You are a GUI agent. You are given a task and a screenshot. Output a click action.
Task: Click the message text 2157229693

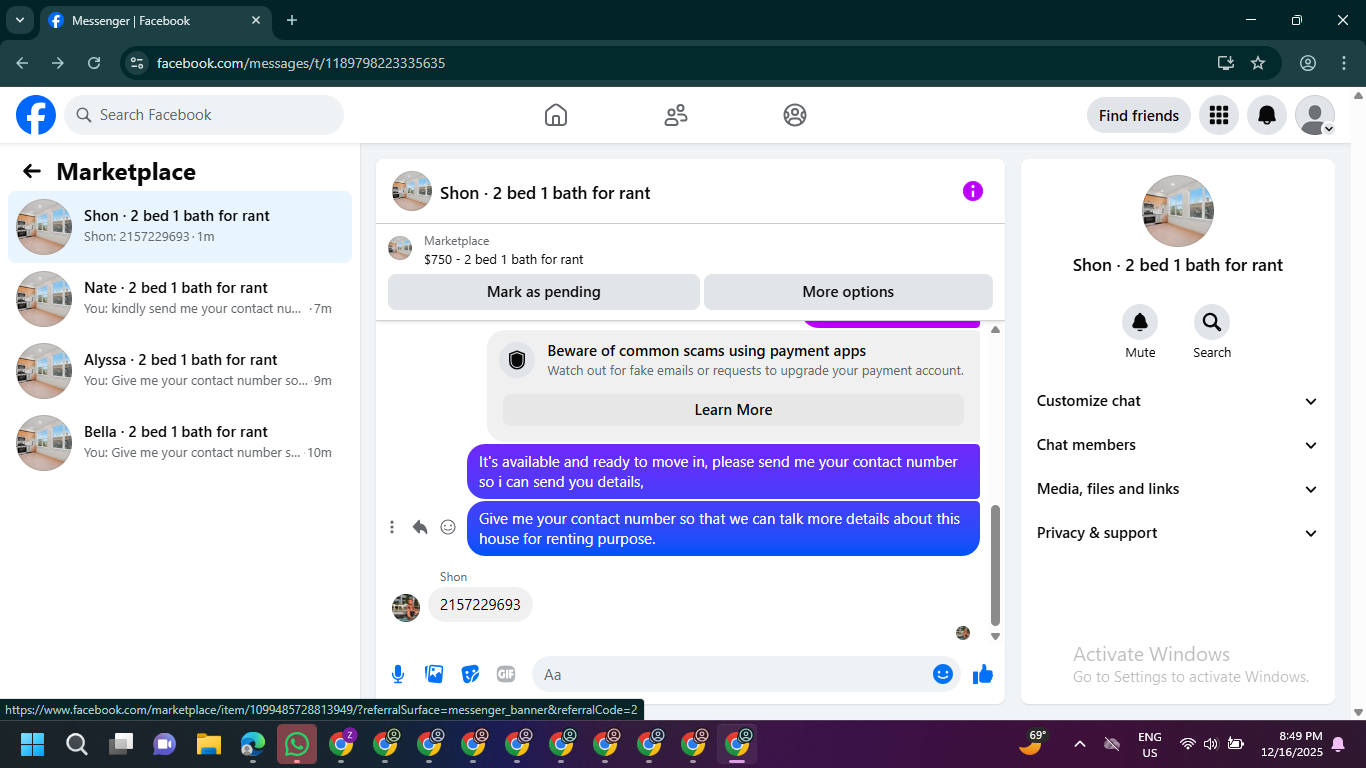click(481, 605)
